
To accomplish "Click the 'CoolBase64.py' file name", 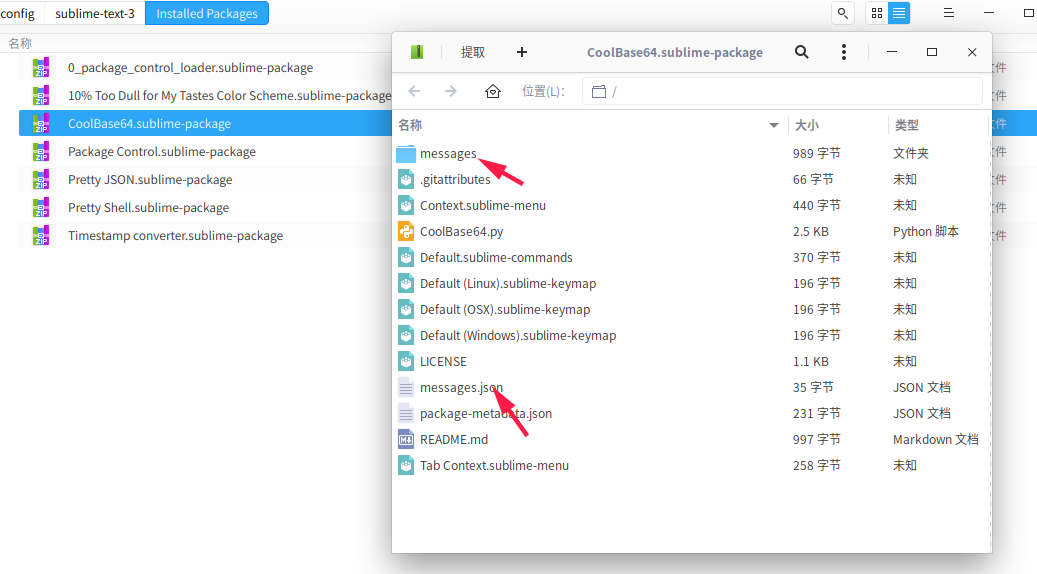I will 462,231.
